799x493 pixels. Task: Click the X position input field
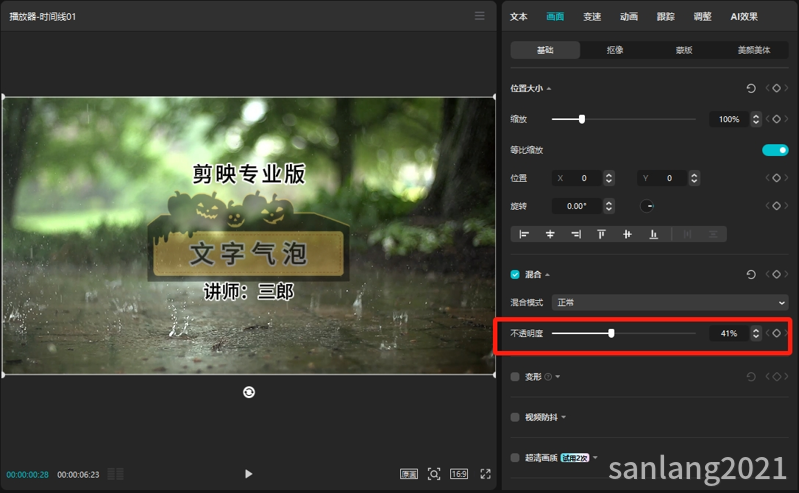coord(578,178)
